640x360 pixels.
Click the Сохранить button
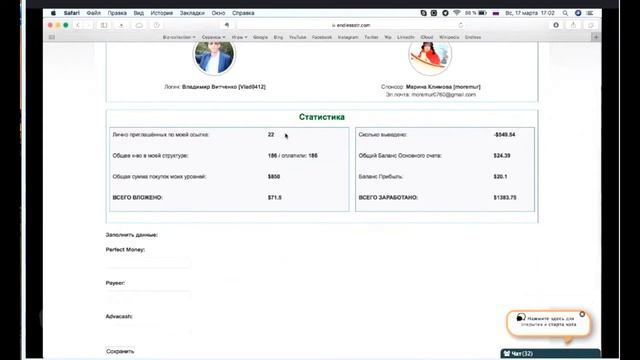point(120,351)
